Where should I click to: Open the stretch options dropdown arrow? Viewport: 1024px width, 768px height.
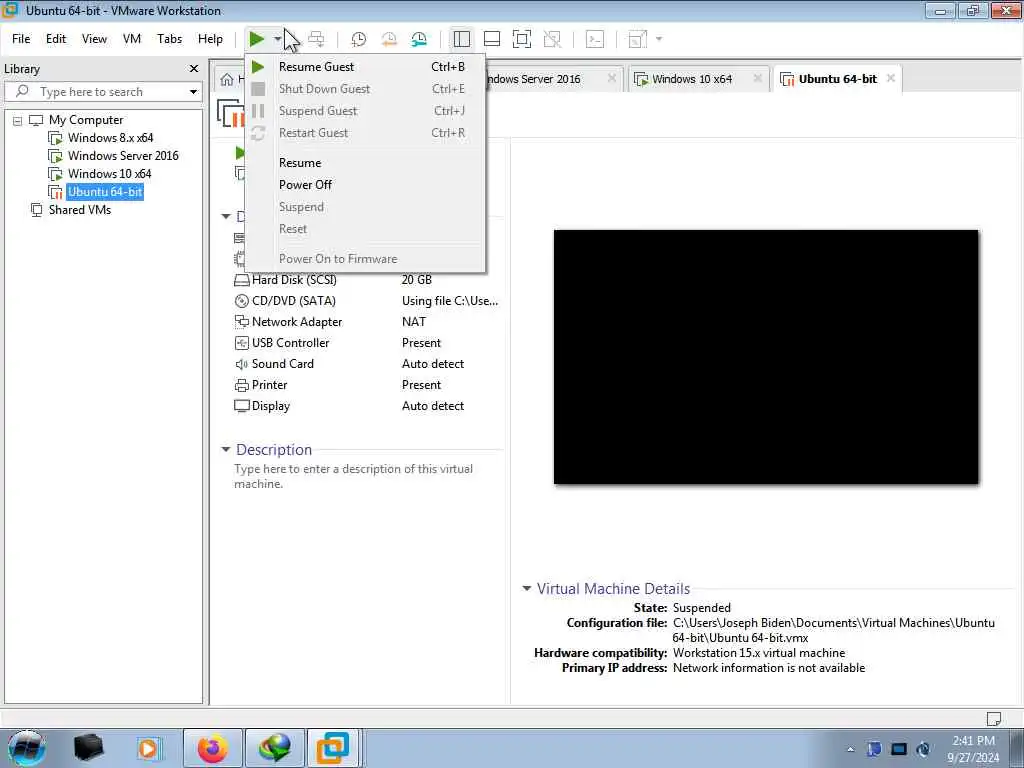pos(659,39)
